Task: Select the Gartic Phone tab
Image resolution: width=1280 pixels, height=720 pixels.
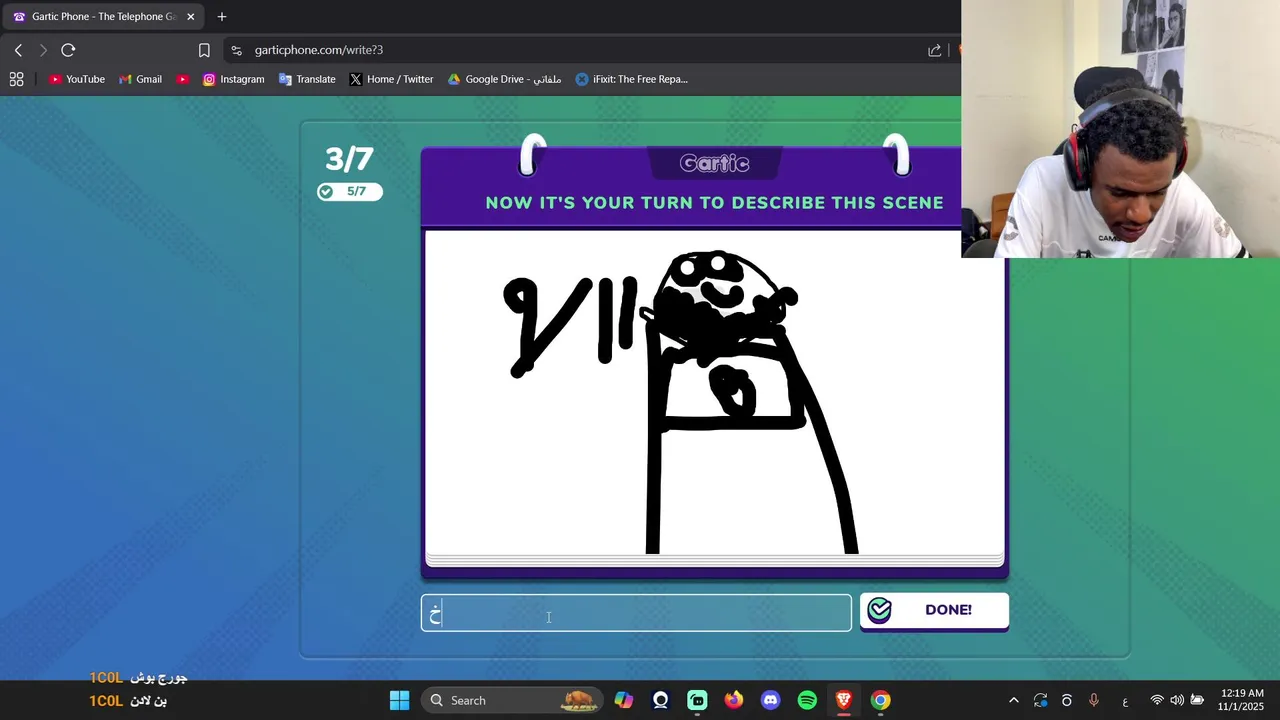Action: click(103, 16)
